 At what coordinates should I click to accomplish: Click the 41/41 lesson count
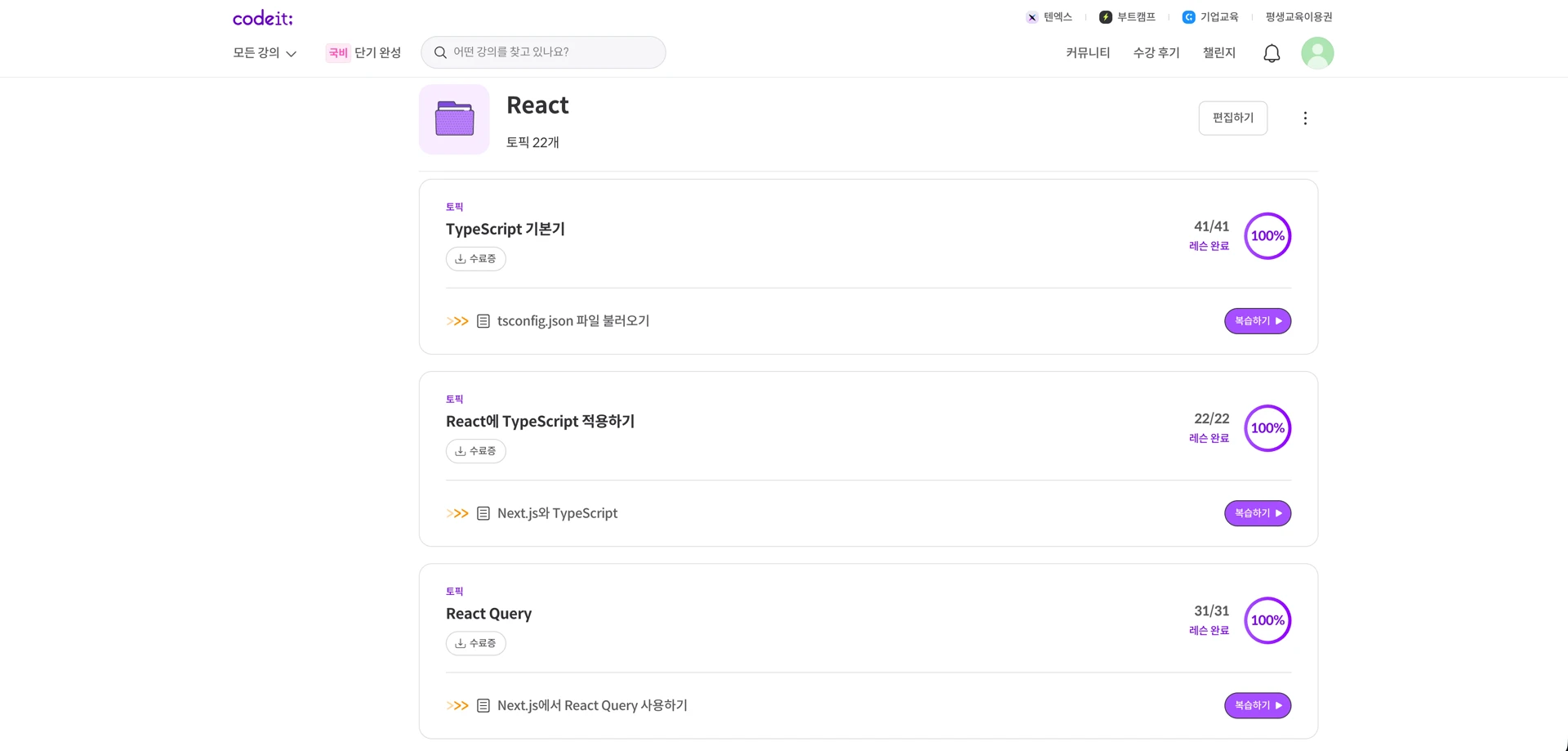[1211, 226]
